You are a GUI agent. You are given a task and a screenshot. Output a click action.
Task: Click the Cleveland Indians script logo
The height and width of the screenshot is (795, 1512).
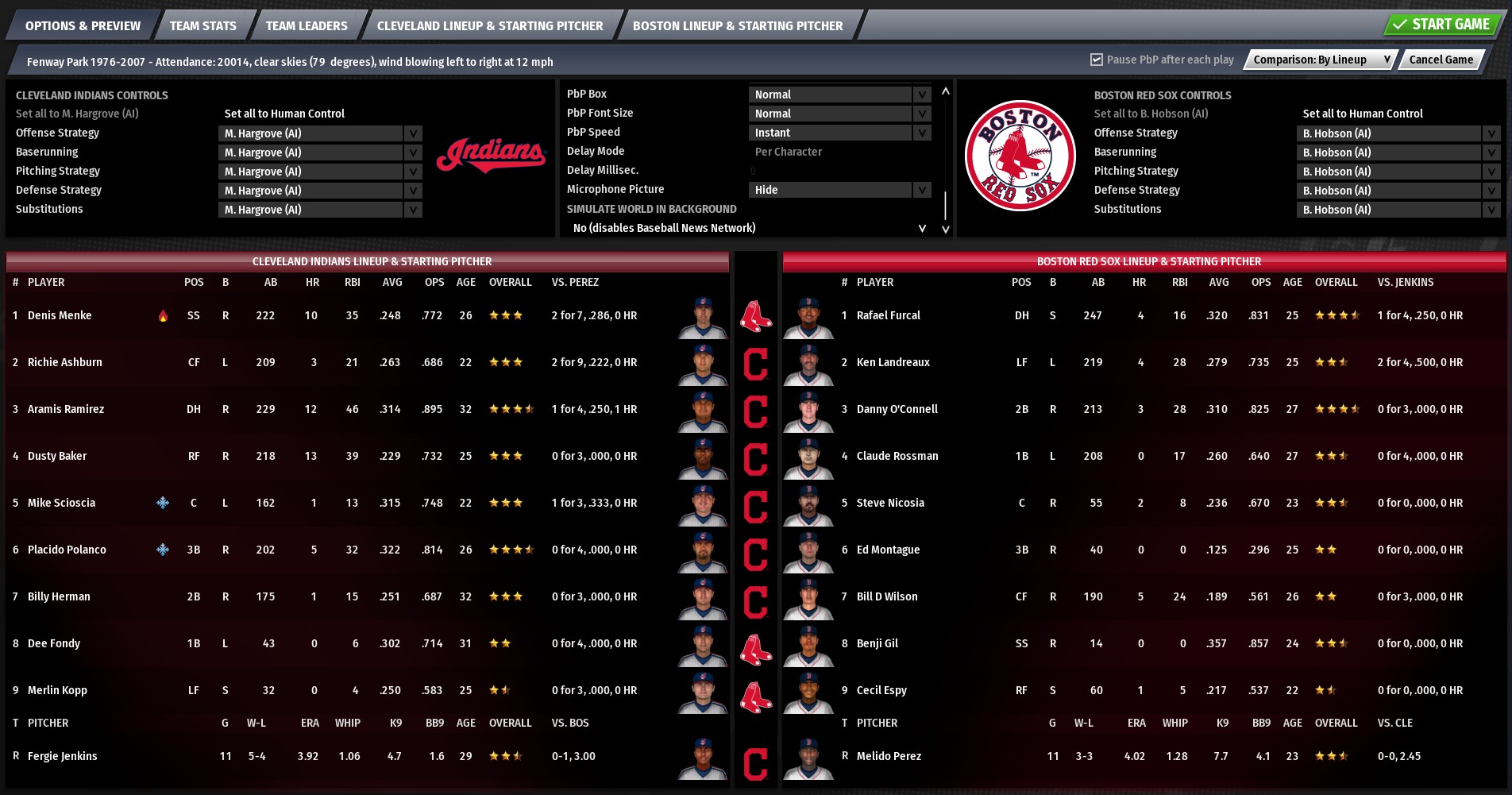tap(491, 155)
